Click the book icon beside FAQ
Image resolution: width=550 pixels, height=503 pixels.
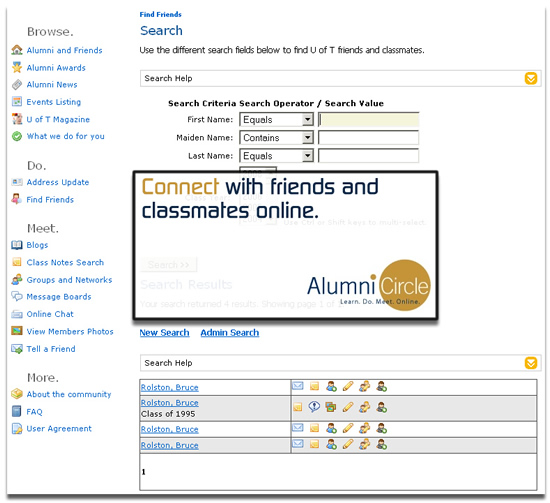pyautogui.click(x=16, y=411)
